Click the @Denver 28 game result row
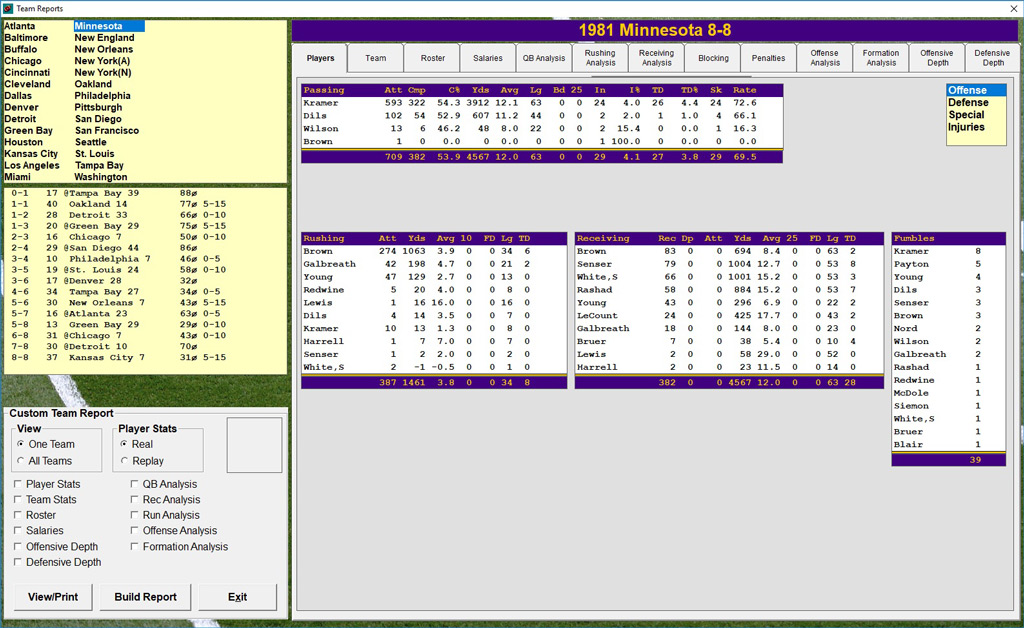This screenshot has width=1024, height=628. (x=145, y=281)
